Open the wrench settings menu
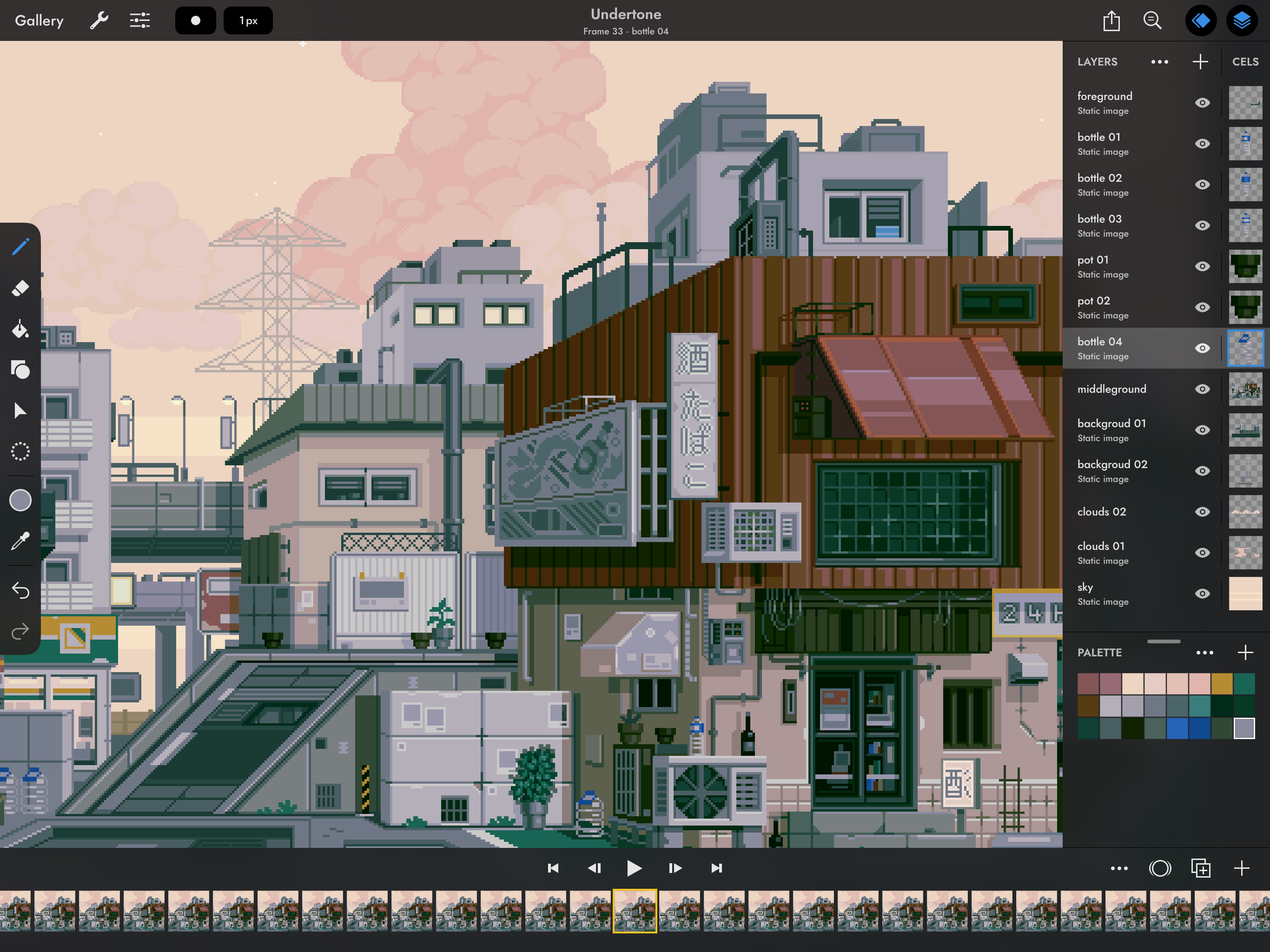 click(x=99, y=20)
